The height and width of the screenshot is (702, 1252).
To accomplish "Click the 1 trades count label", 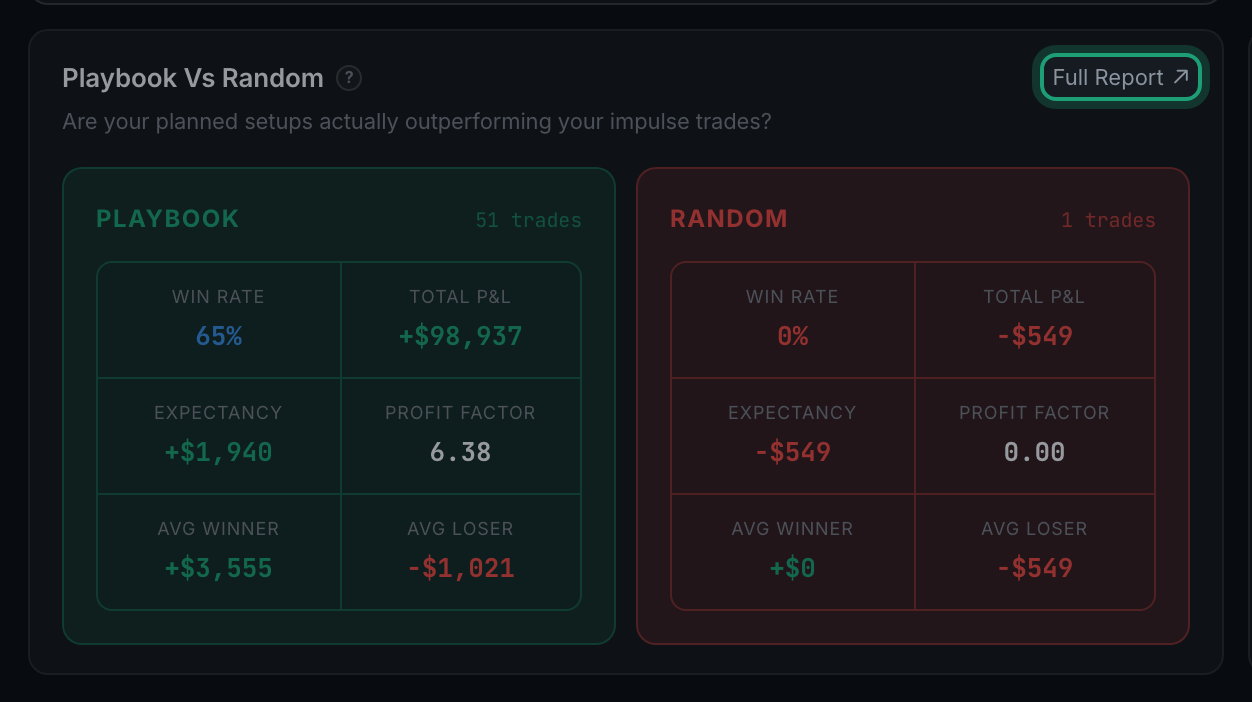I will (x=1108, y=220).
